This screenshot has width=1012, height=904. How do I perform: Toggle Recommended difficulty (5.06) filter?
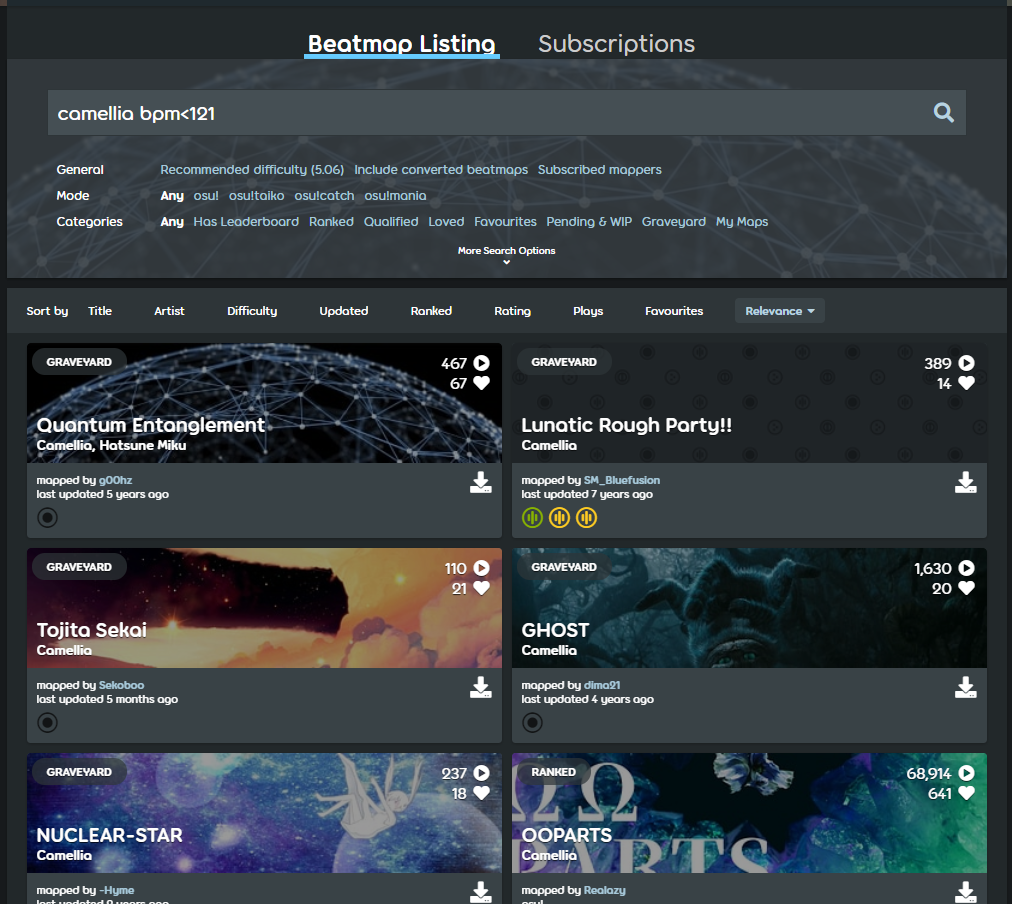coord(252,170)
